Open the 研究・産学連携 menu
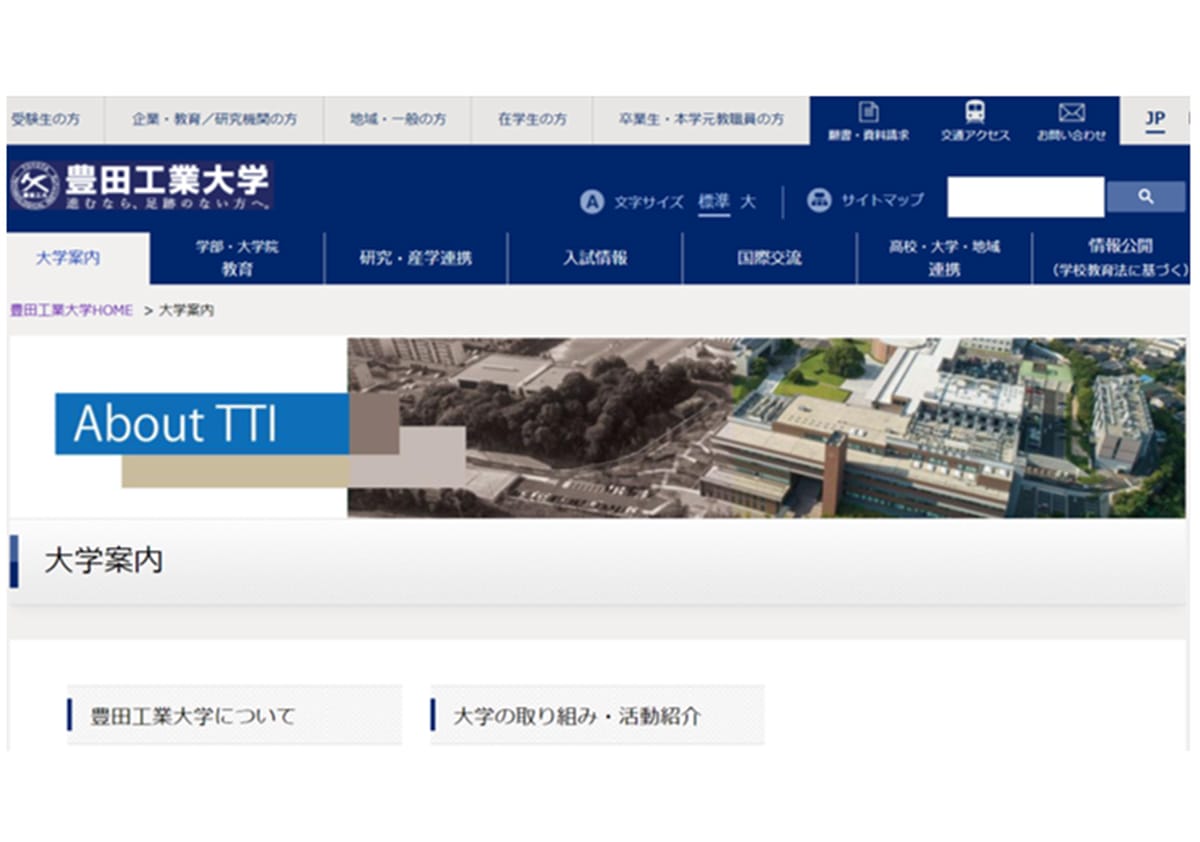 (x=416, y=258)
